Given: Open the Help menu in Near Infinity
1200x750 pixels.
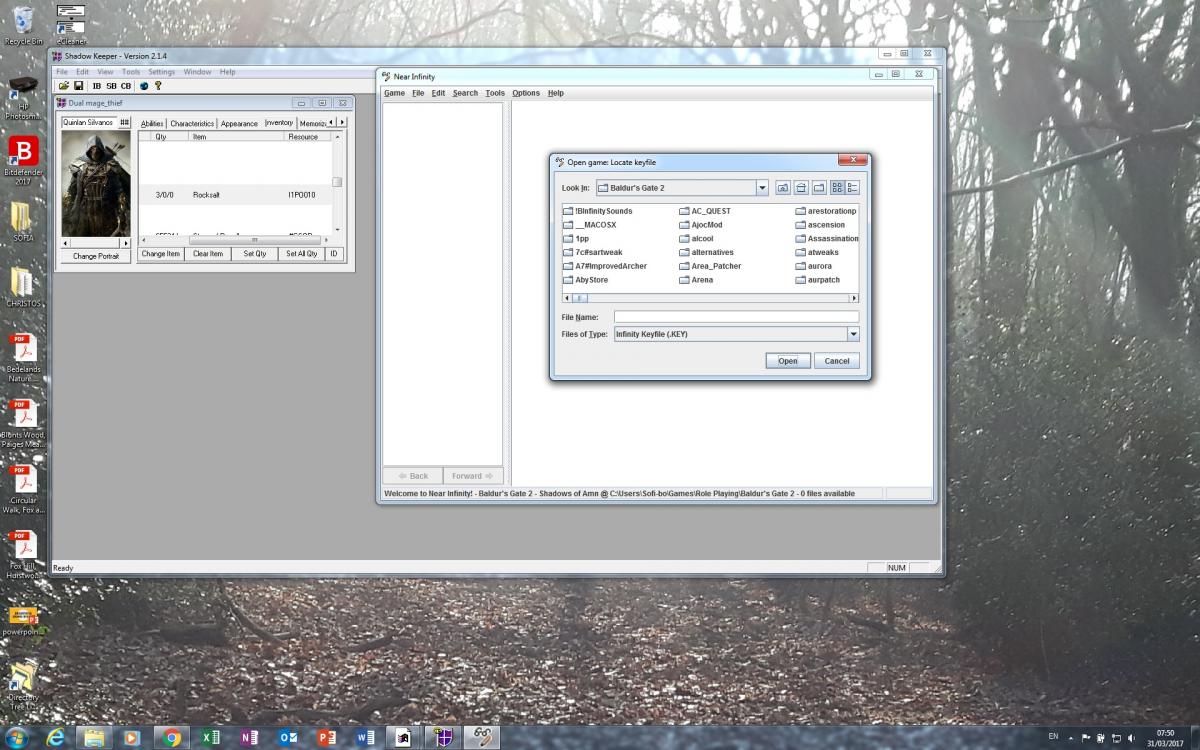Looking at the screenshot, I should pos(556,93).
